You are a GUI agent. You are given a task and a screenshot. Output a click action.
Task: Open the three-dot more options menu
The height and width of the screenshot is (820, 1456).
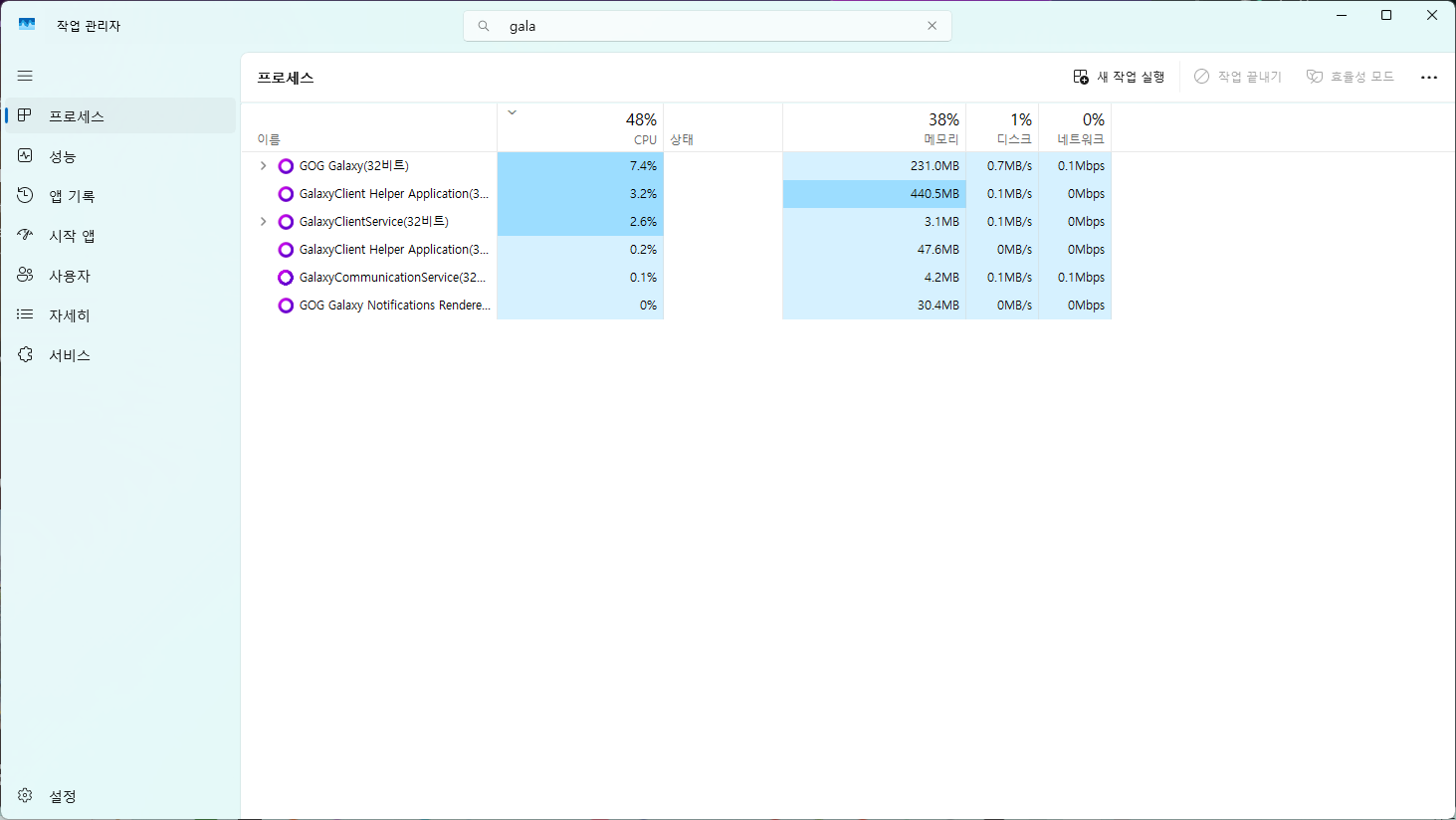[x=1429, y=77]
